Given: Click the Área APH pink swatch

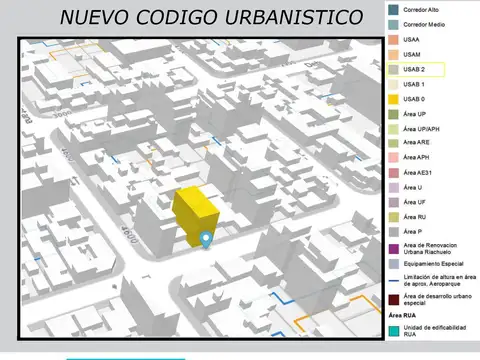Looking at the screenshot, I should coord(393,157).
